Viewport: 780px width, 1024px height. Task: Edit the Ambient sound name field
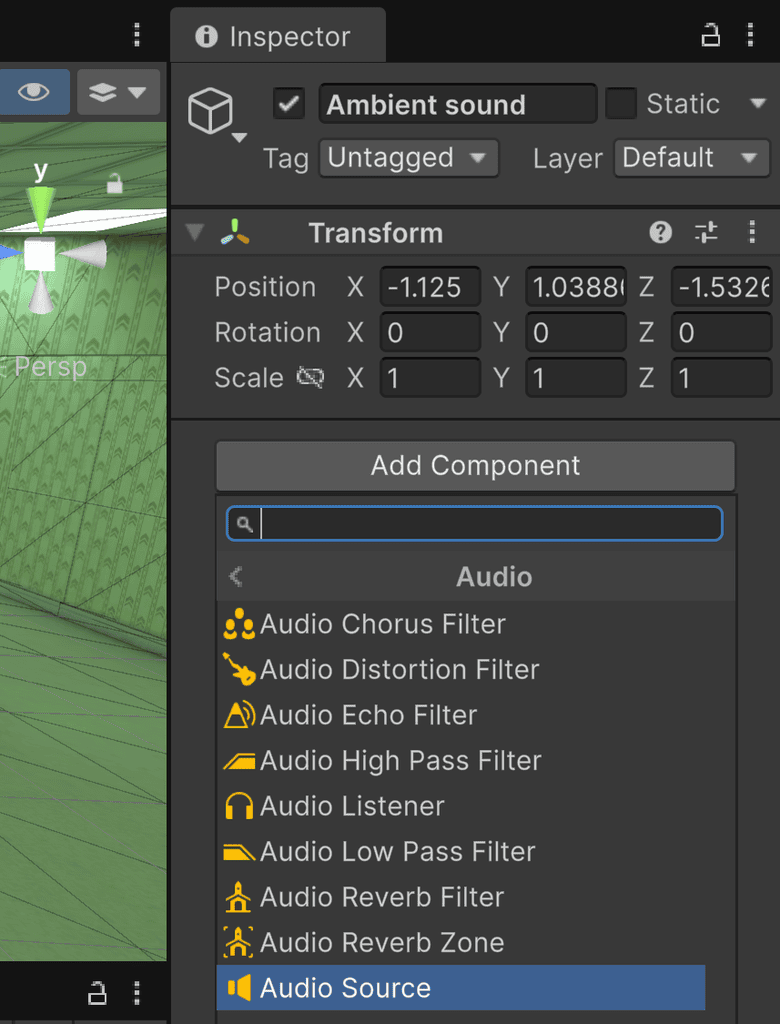pos(457,104)
